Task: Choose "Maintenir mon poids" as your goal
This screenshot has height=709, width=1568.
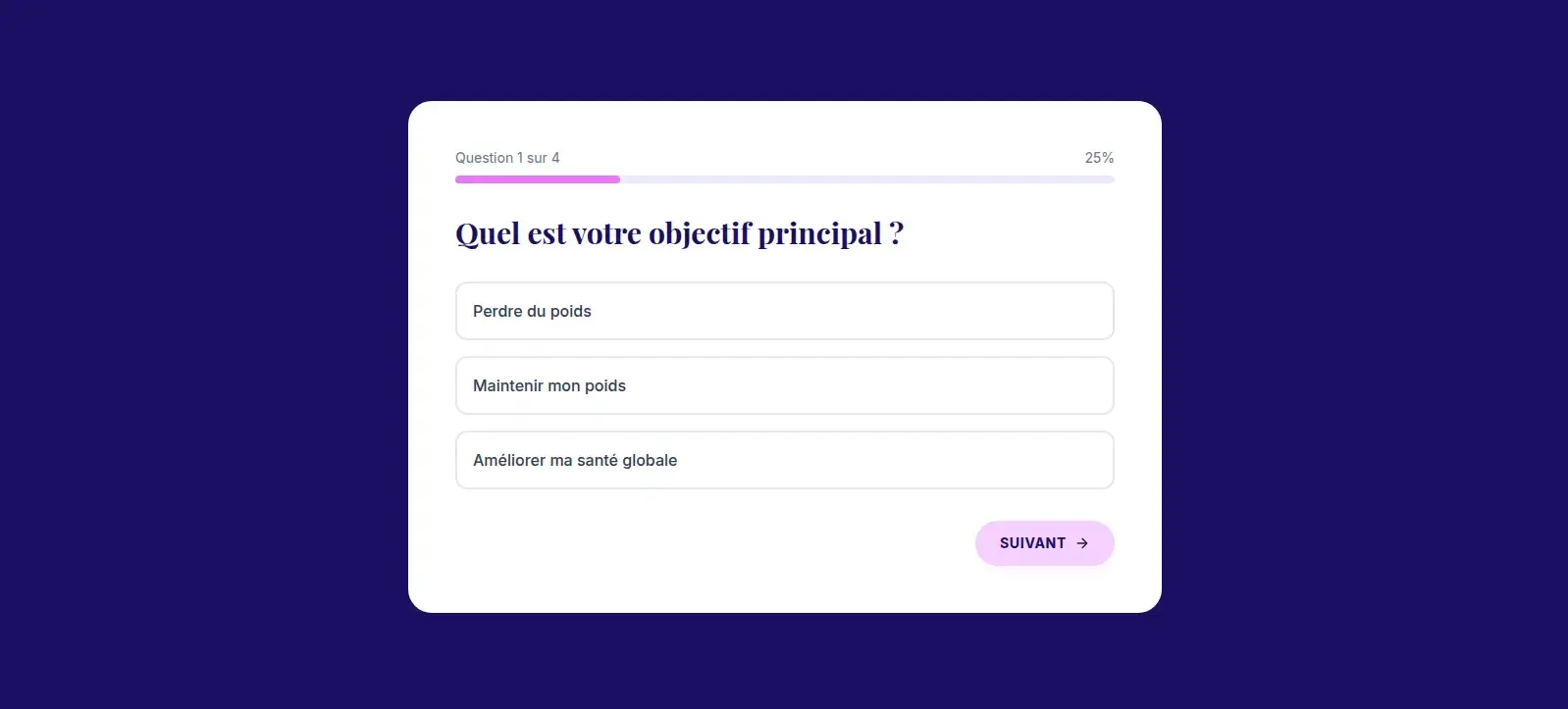Action: coord(784,385)
